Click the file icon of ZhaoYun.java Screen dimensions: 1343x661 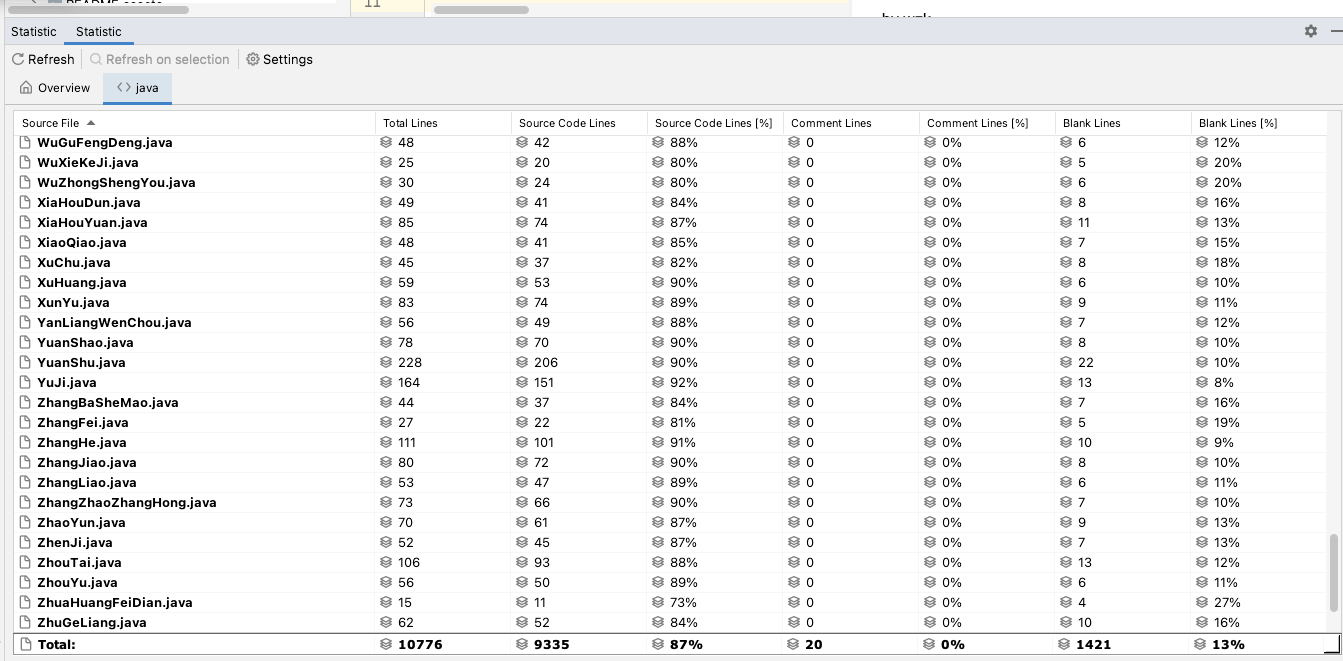pos(26,522)
